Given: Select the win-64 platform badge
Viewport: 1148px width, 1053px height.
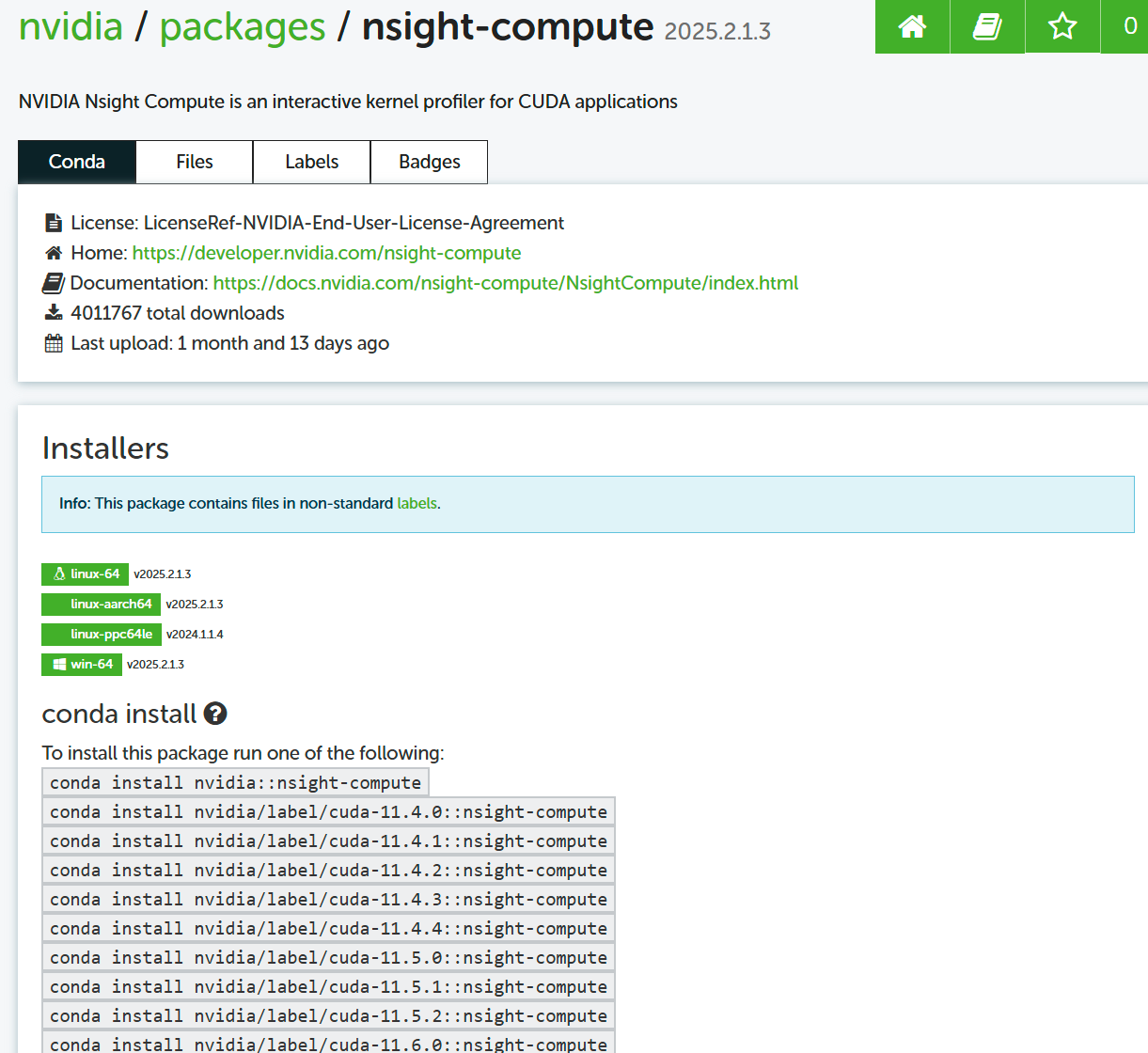Looking at the screenshot, I should (82, 665).
